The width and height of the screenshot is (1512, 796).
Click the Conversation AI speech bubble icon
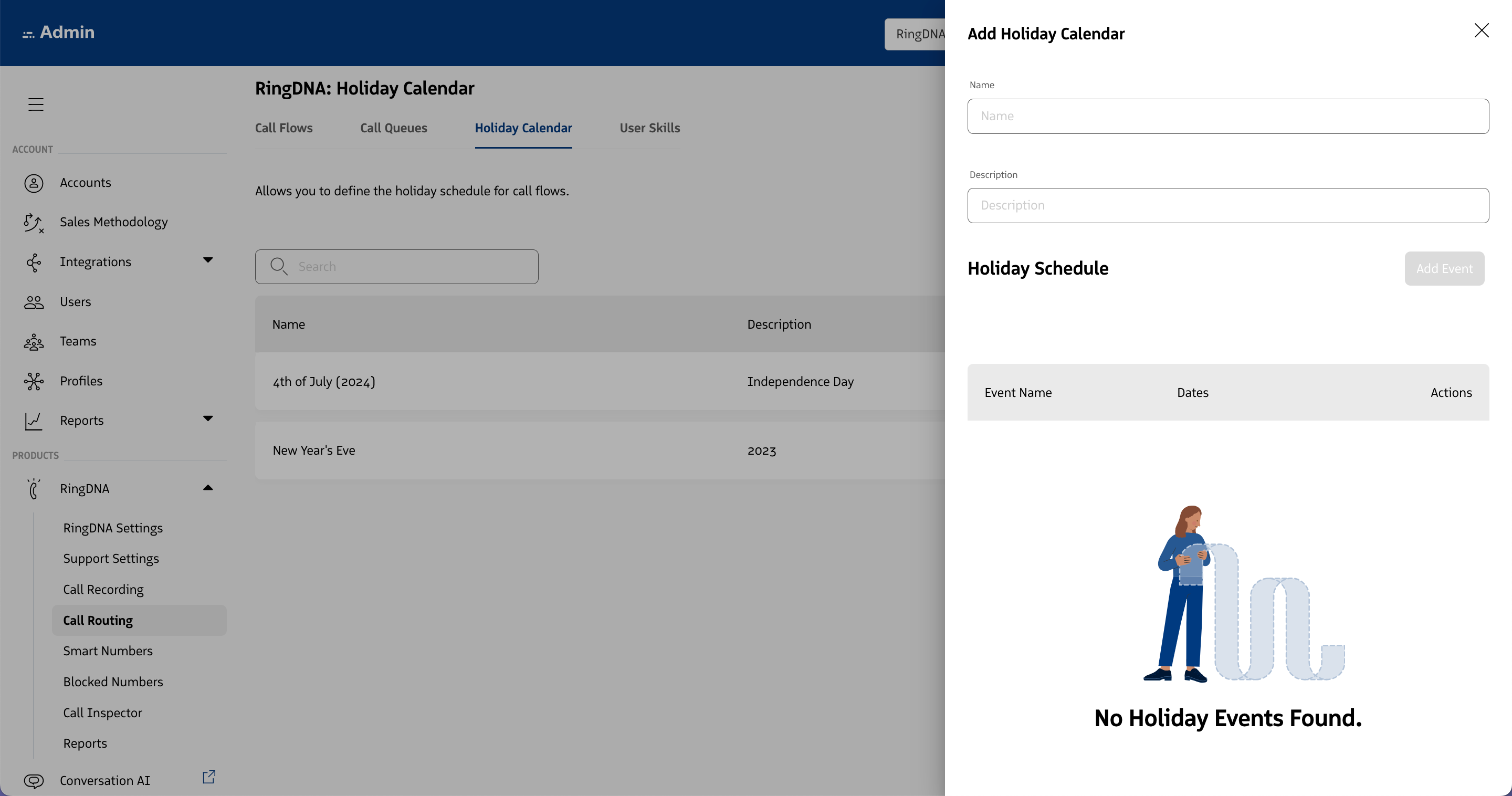(34, 781)
